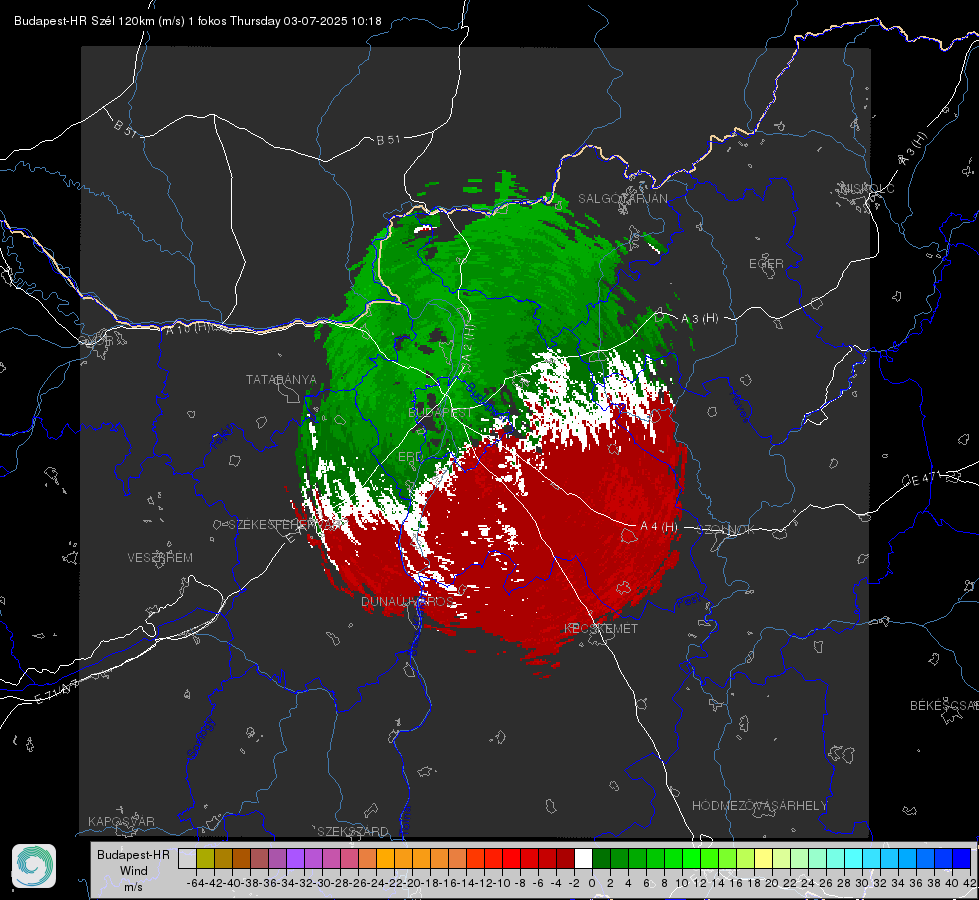979x900 pixels.
Task: Click the blue 'Heves' county label
Action: (740, 406)
